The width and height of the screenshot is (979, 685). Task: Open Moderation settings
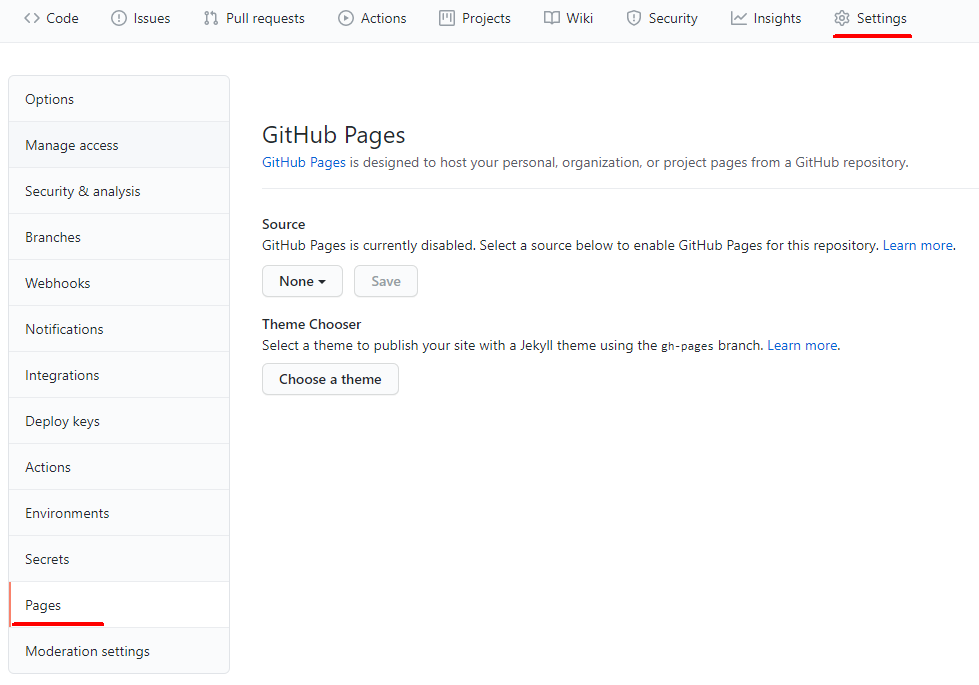[x=119, y=651]
